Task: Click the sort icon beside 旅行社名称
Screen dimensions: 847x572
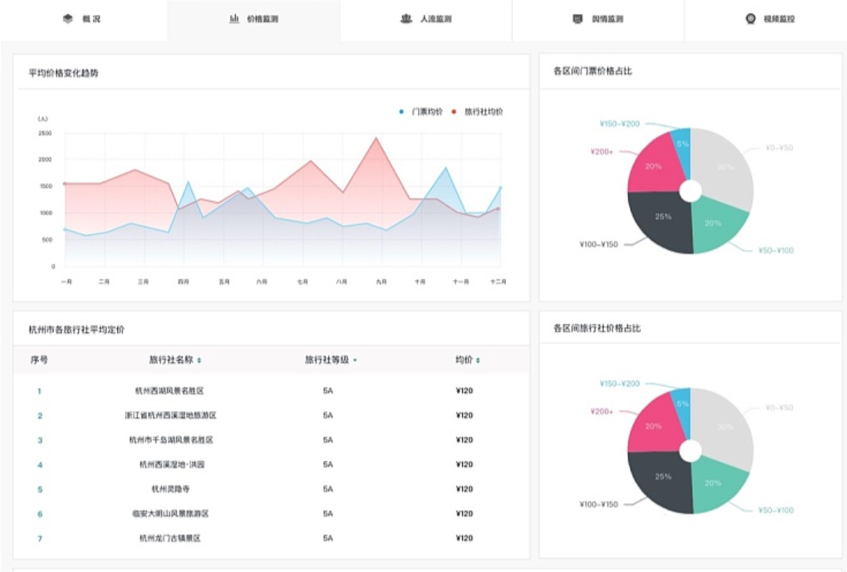Action: click(199, 360)
